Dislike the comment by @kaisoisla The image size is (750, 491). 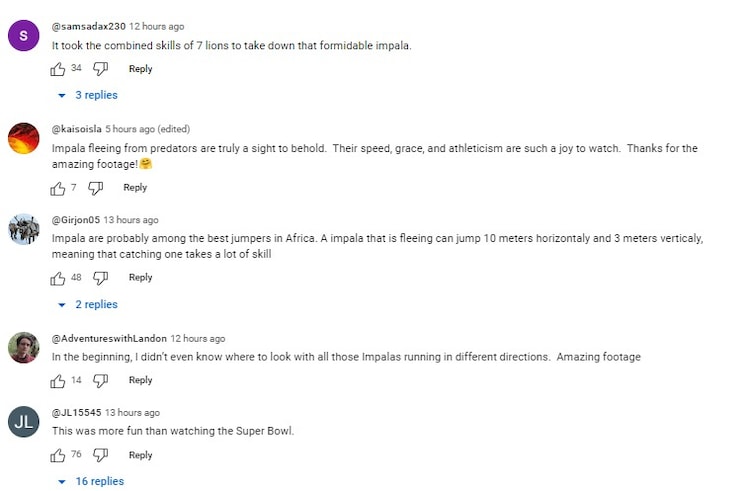pos(96,188)
